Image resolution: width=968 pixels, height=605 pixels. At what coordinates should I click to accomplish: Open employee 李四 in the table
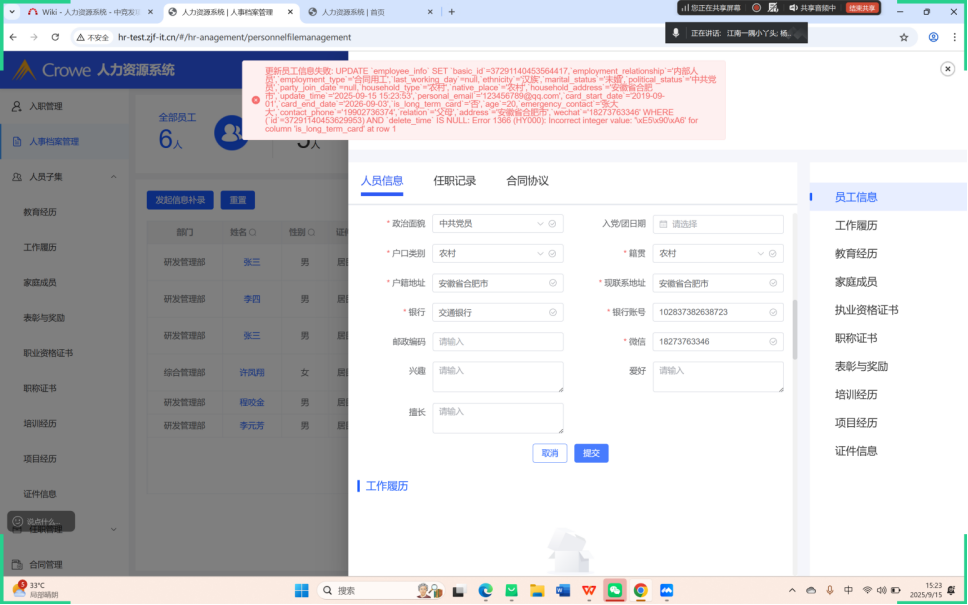coord(252,299)
